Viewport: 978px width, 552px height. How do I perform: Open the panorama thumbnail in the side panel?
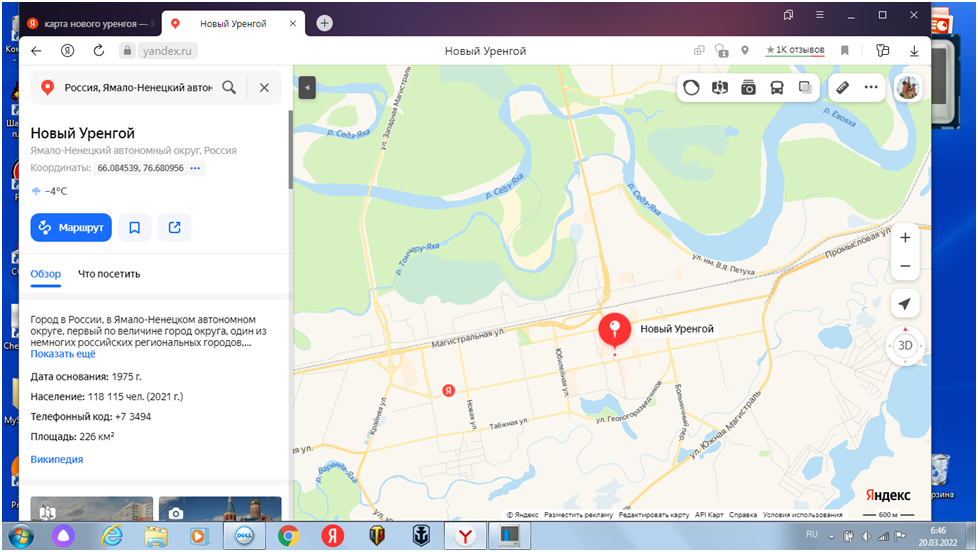click(92, 508)
